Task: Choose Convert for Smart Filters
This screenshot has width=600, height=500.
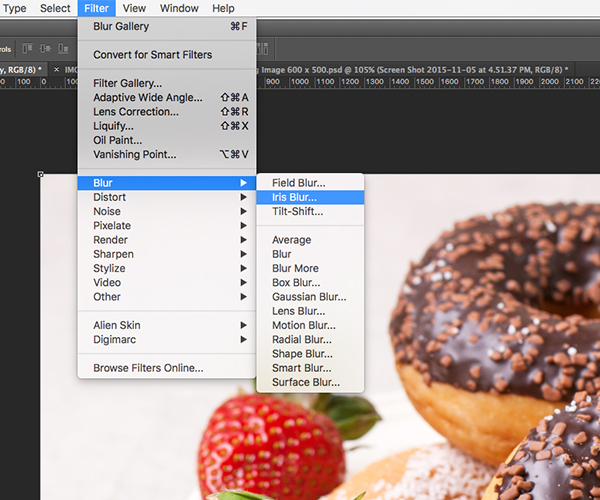Action: pyautogui.click(x=167, y=55)
